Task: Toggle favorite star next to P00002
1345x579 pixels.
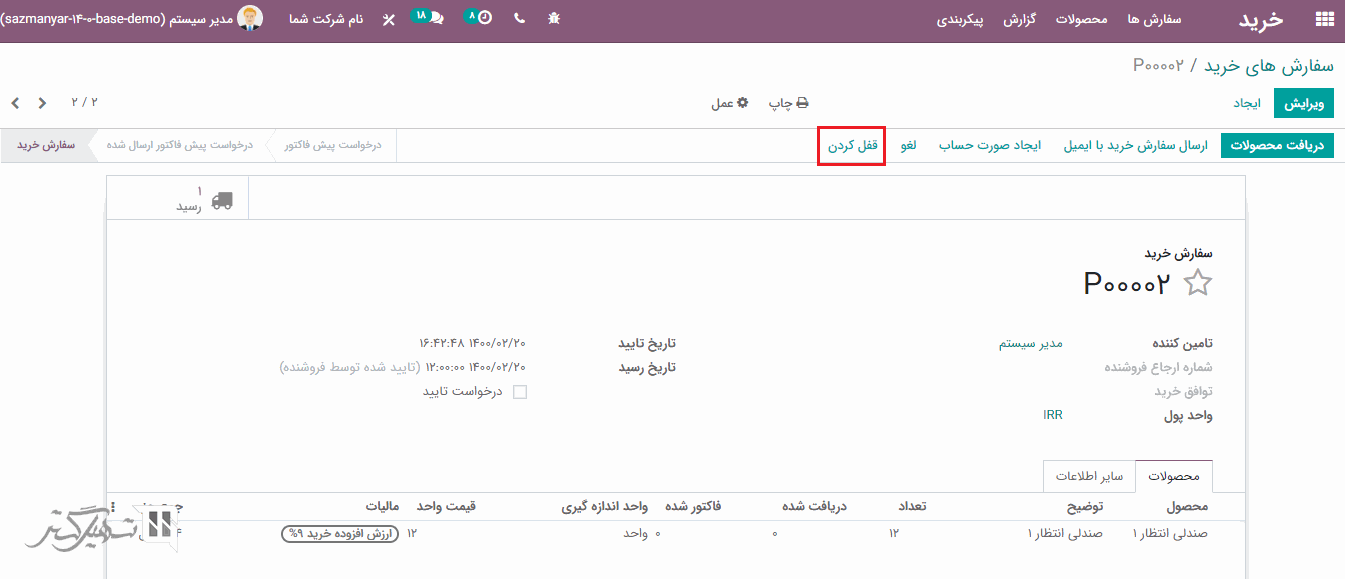Action: click(x=1197, y=283)
